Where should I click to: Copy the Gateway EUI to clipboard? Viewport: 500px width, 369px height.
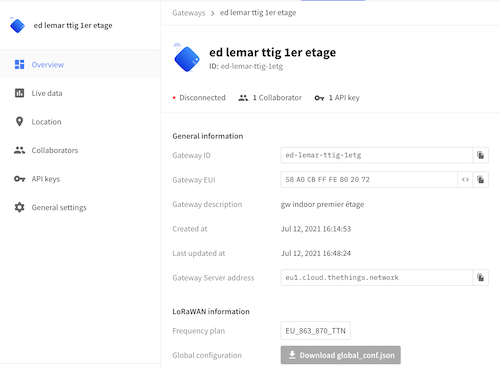click(x=481, y=180)
